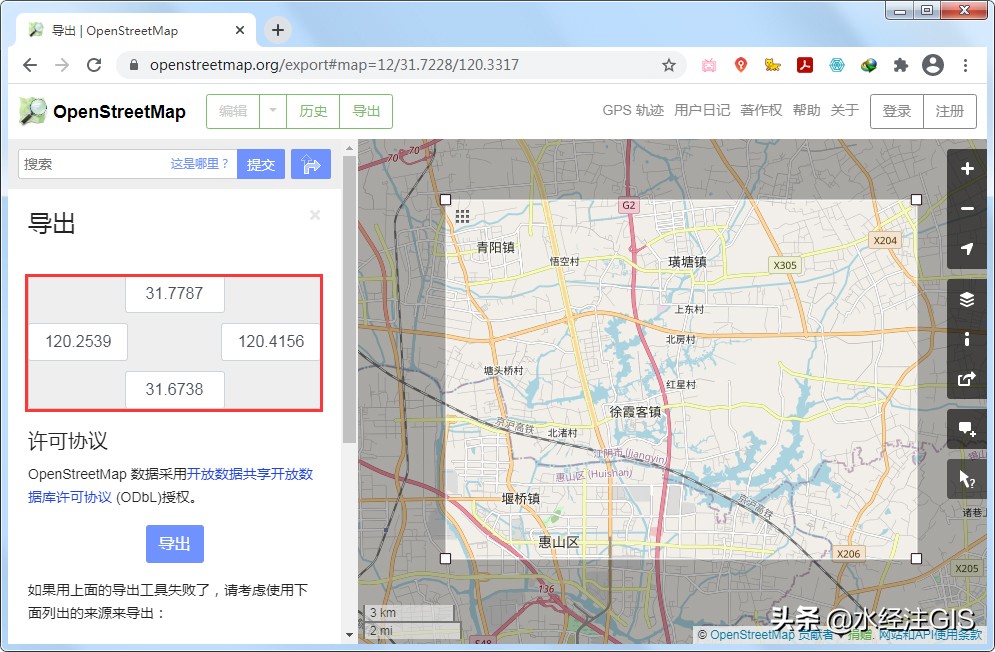Screen dimensions: 995x652
Task: Click the 青阳镇 label on the map
Action: (496, 247)
